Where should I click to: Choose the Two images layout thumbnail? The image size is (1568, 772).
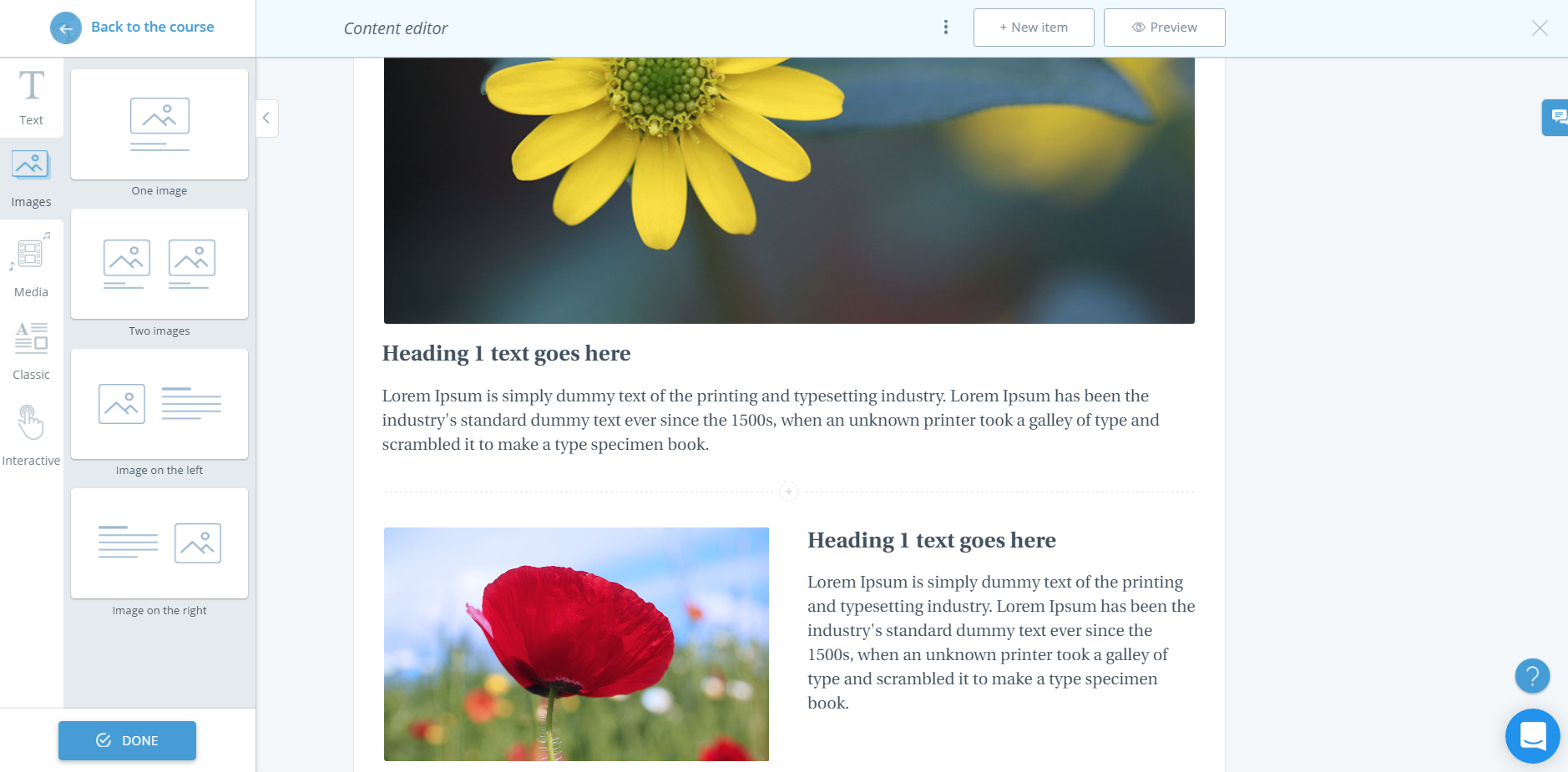tap(159, 264)
